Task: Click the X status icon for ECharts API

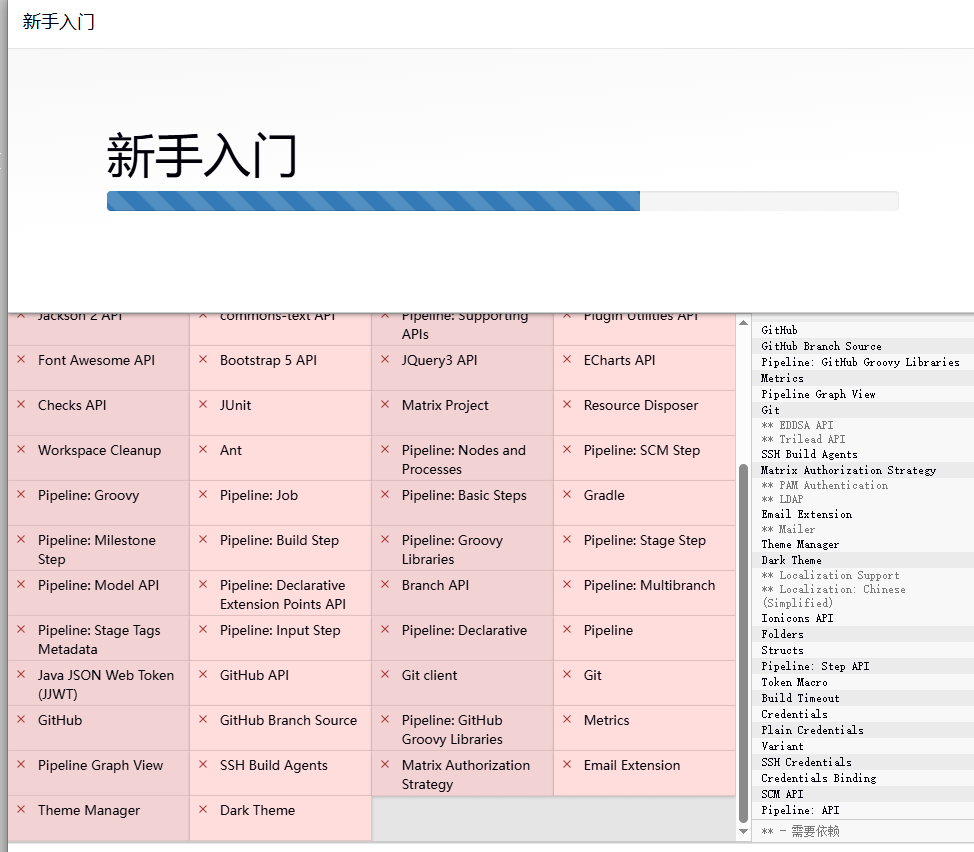Action: point(567,360)
